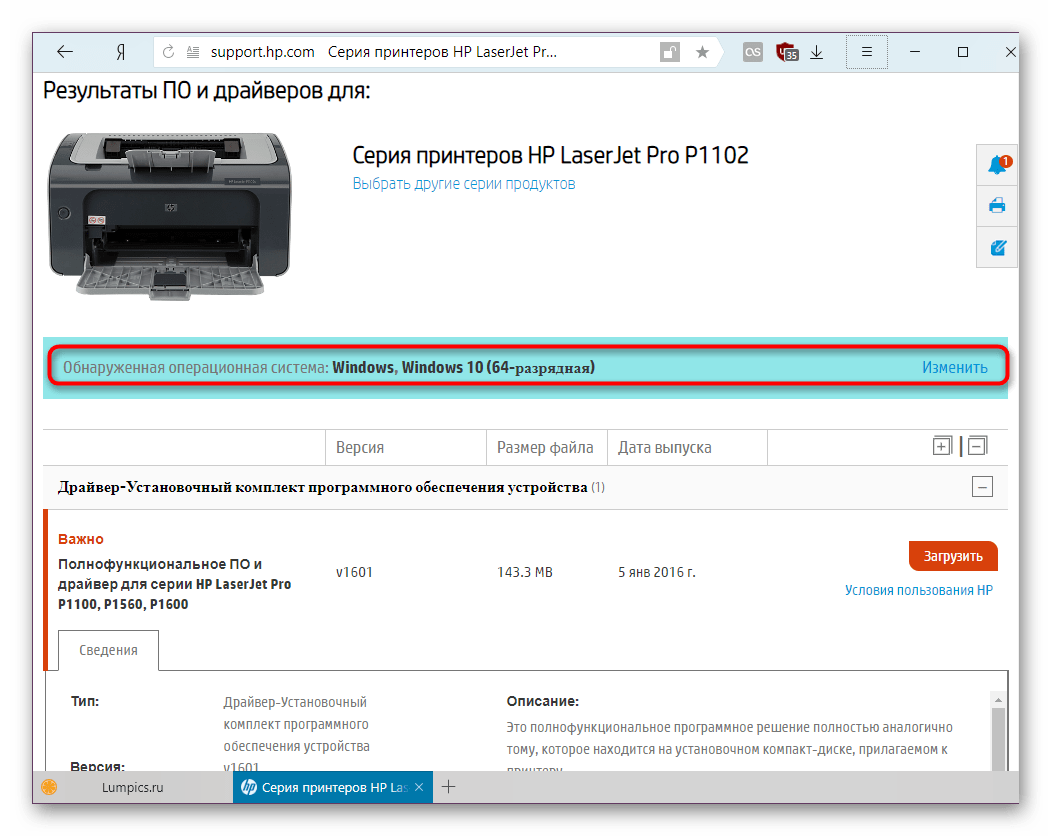This screenshot has width=1051, height=836.
Task: Close the Серия принтеров HP tab
Action: pos(419,787)
